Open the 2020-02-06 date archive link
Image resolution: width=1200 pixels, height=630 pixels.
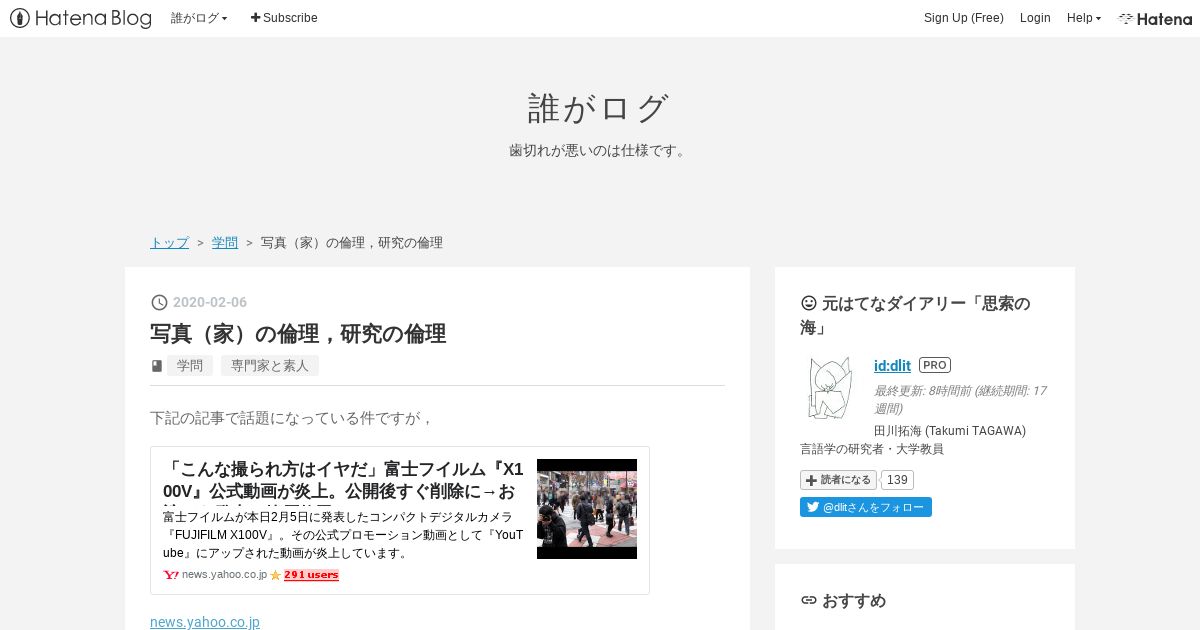coord(210,302)
